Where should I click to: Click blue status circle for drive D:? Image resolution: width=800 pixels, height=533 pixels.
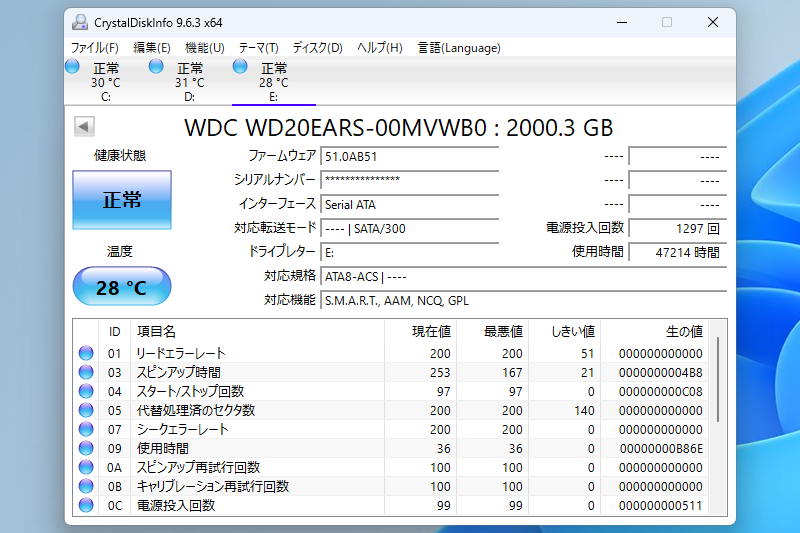156,66
